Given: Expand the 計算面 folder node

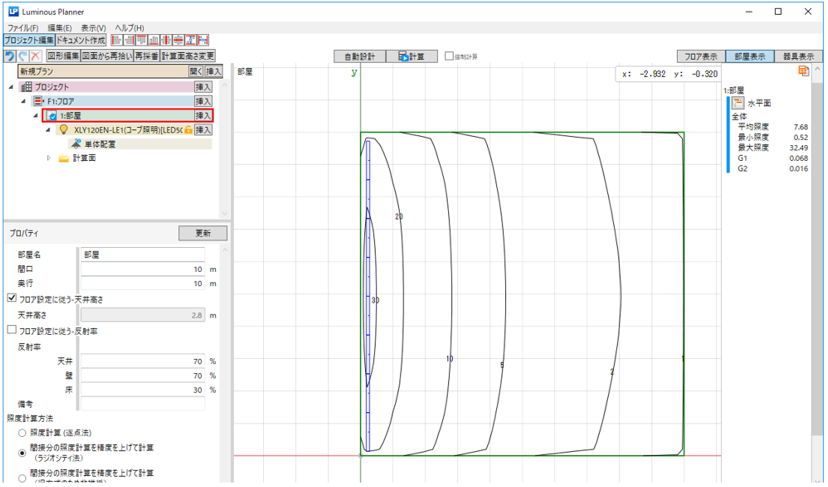Looking at the screenshot, I should (49, 158).
